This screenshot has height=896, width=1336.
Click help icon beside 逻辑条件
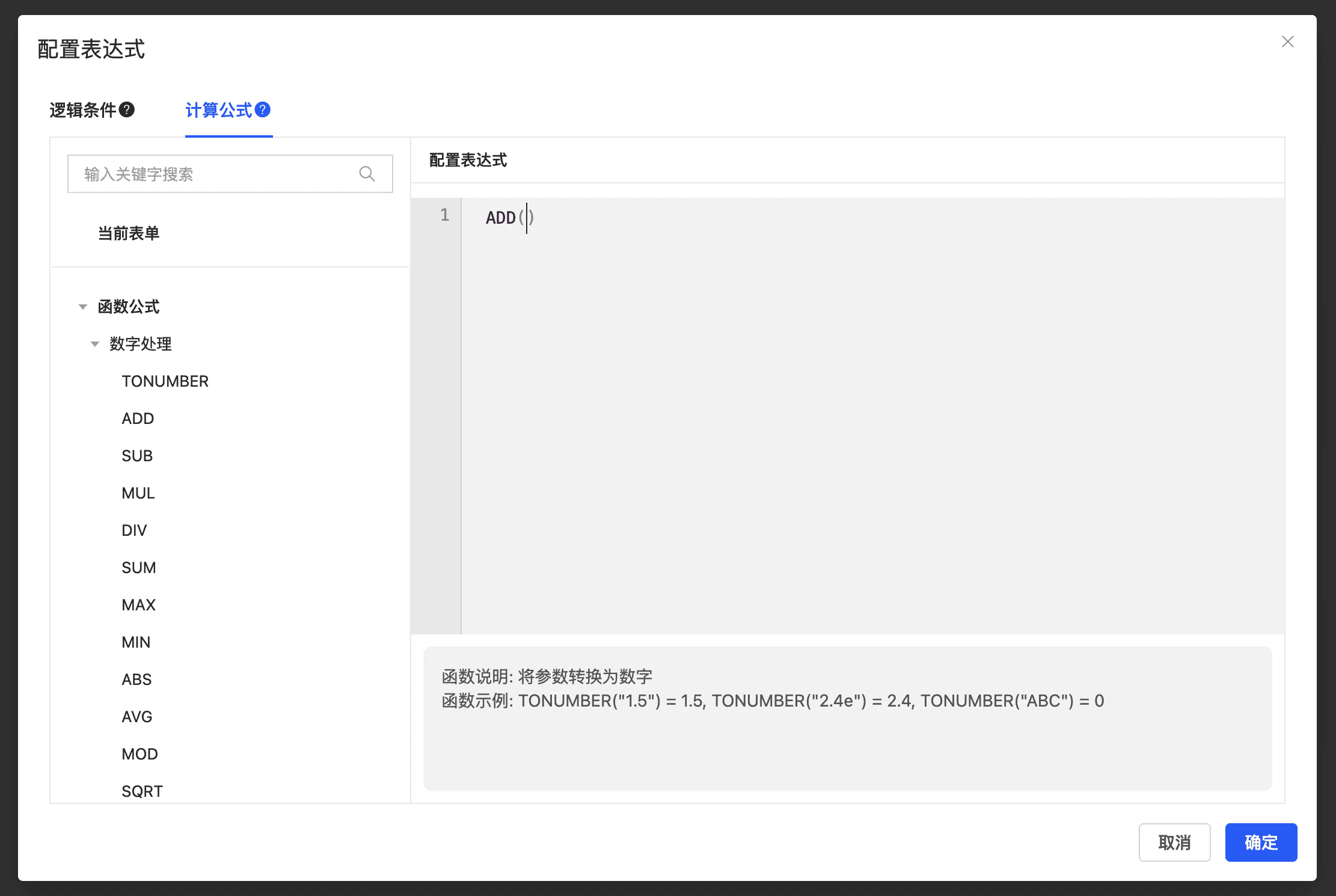127,110
